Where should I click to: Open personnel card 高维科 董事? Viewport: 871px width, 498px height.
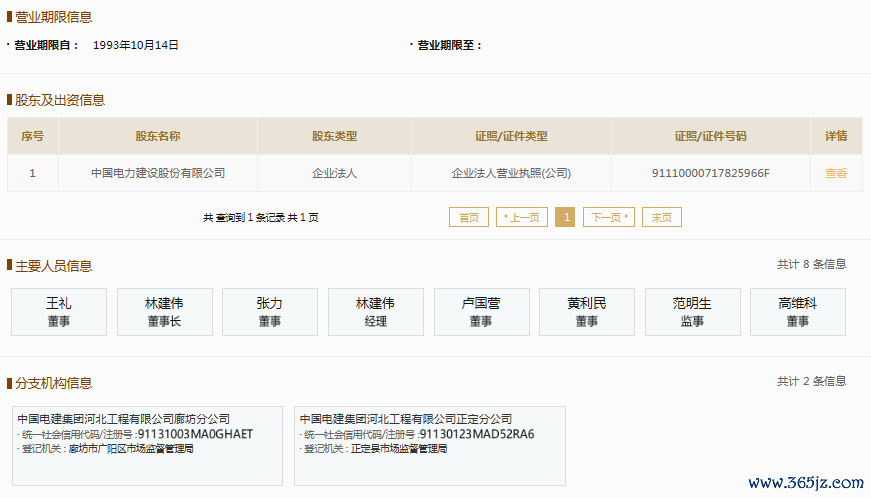798,312
